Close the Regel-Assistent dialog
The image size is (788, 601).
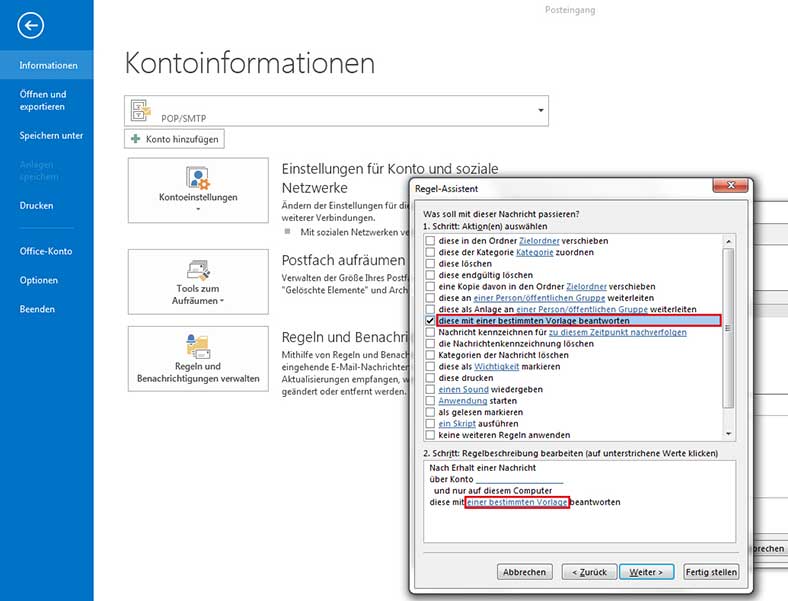pyautogui.click(x=731, y=185)
